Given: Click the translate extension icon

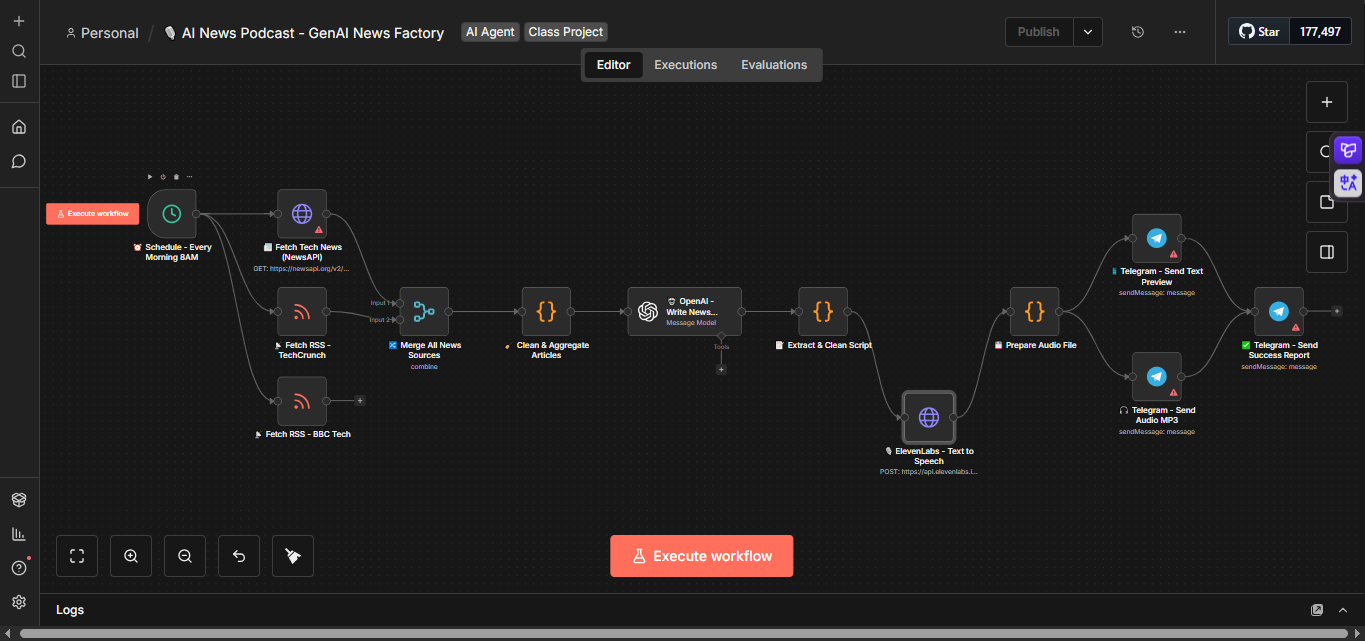Looking at the screenshot, I should pos(1348,183).
